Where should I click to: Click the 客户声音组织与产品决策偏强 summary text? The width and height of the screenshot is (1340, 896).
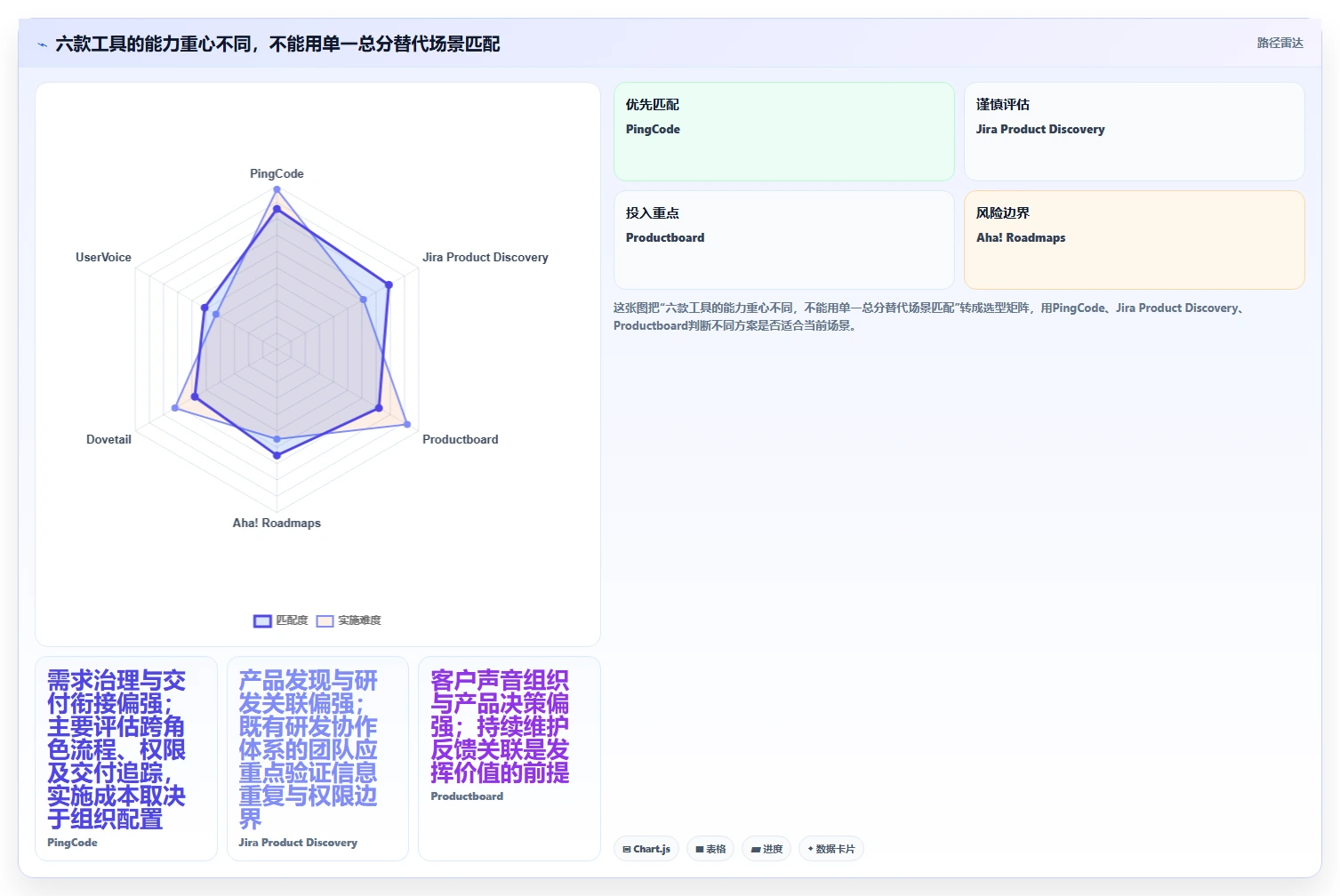point(500,726)
